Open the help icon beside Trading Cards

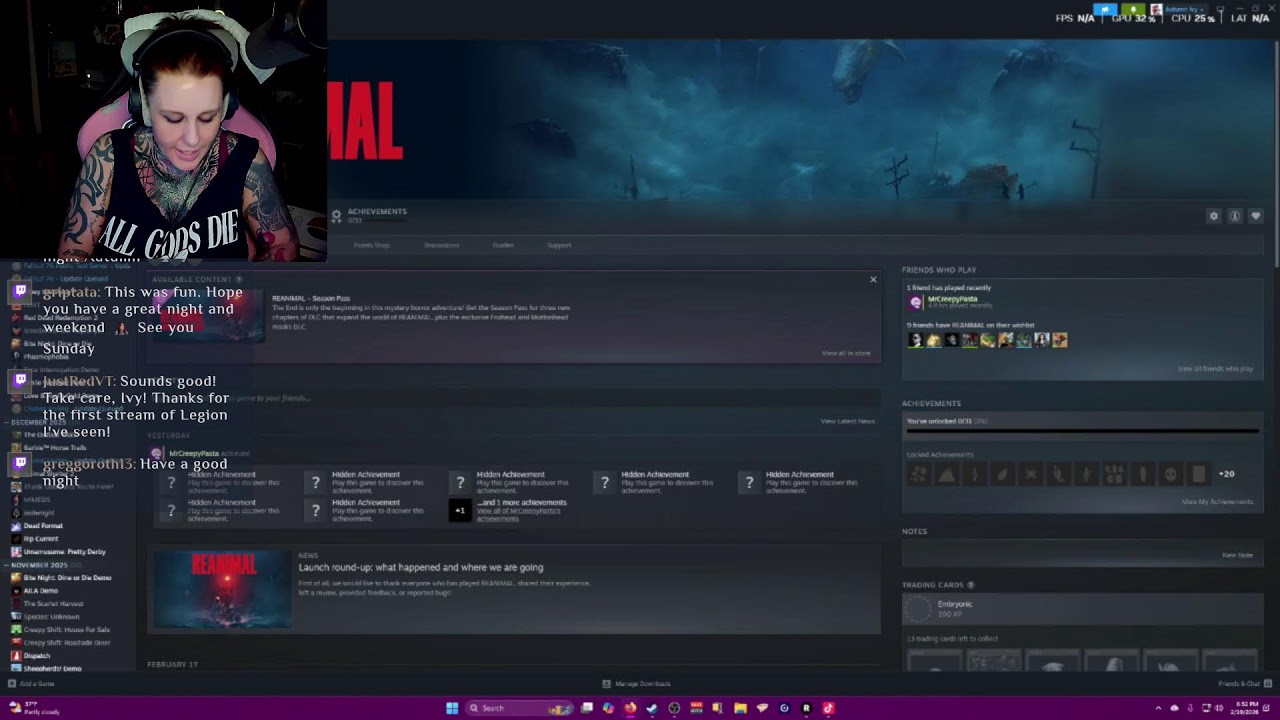click(x=970, y=585)
